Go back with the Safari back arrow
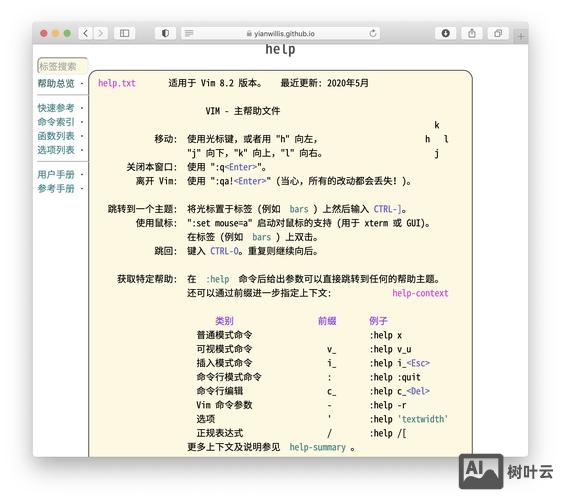The height and width of the screenshot is (500, 561). click(x=86, y=34)
